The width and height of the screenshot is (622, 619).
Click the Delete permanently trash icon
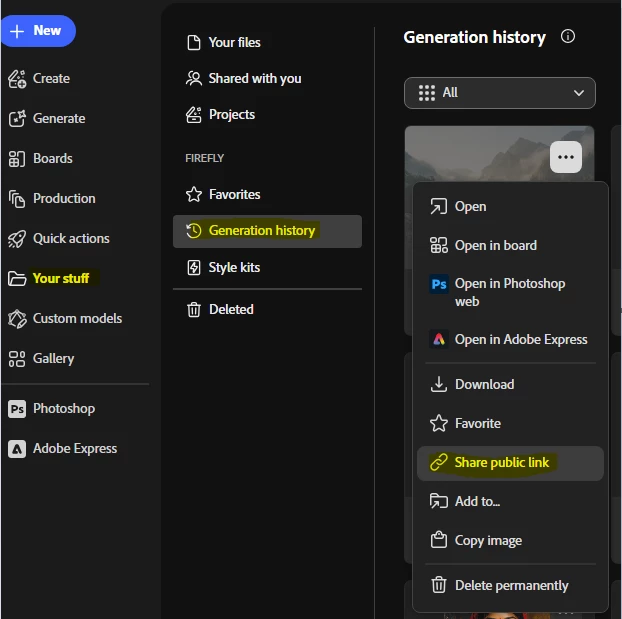439,585
